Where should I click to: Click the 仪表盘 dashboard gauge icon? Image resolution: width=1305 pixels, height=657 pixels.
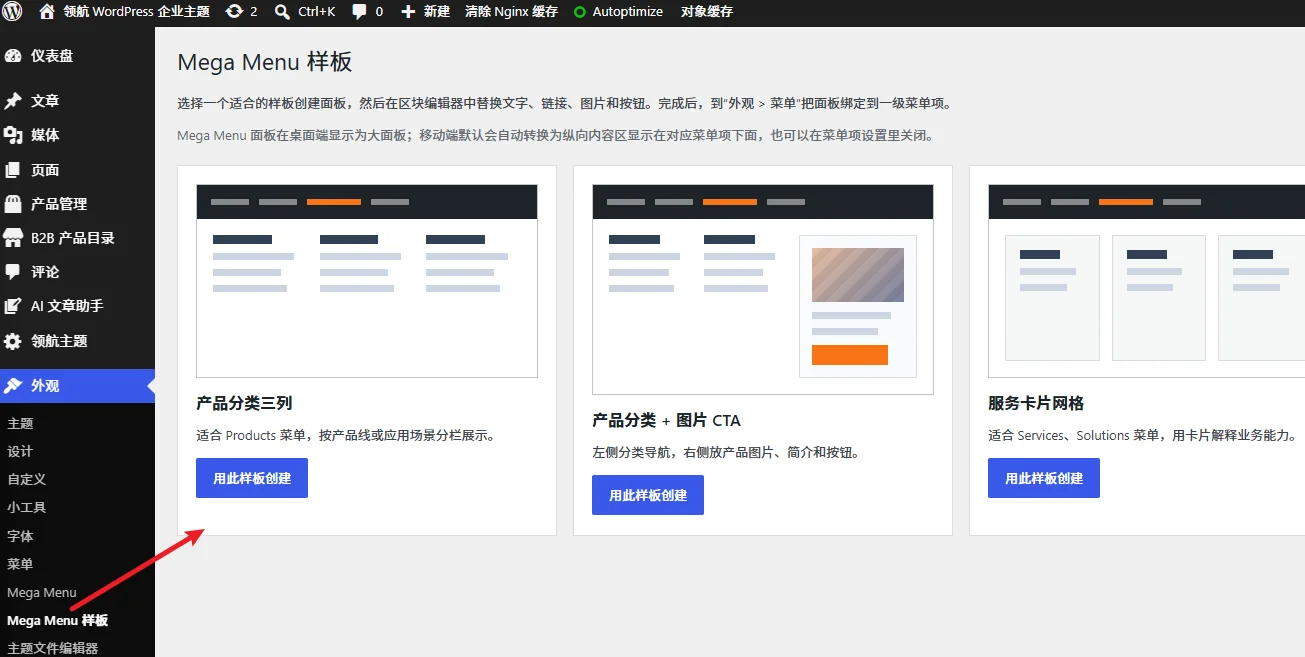[13, 56]
